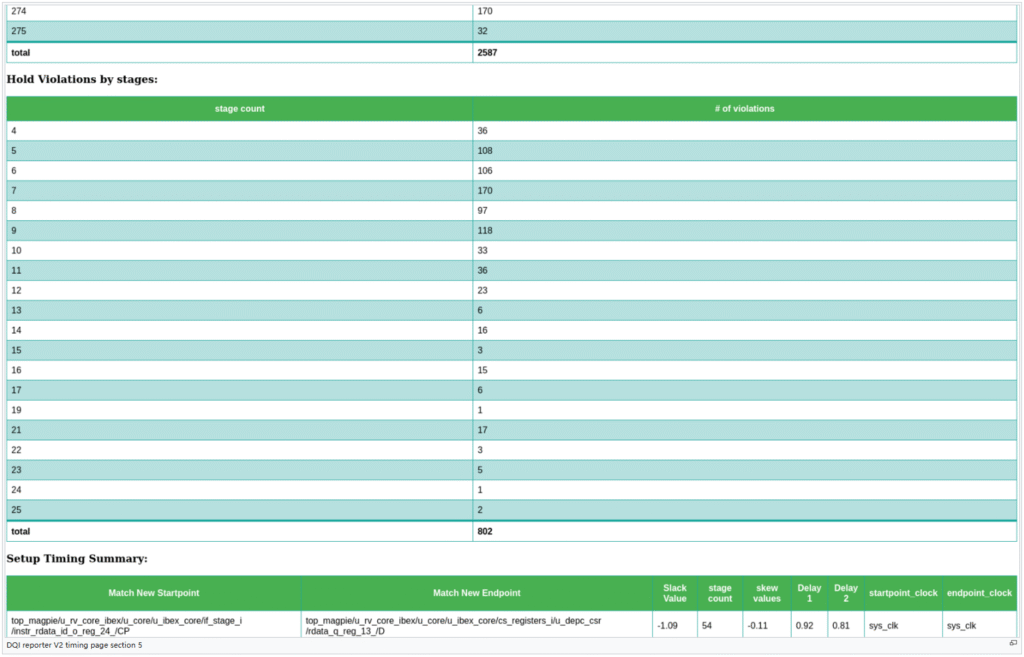Click the 'endpoint_clock' column header

point(979,593)
